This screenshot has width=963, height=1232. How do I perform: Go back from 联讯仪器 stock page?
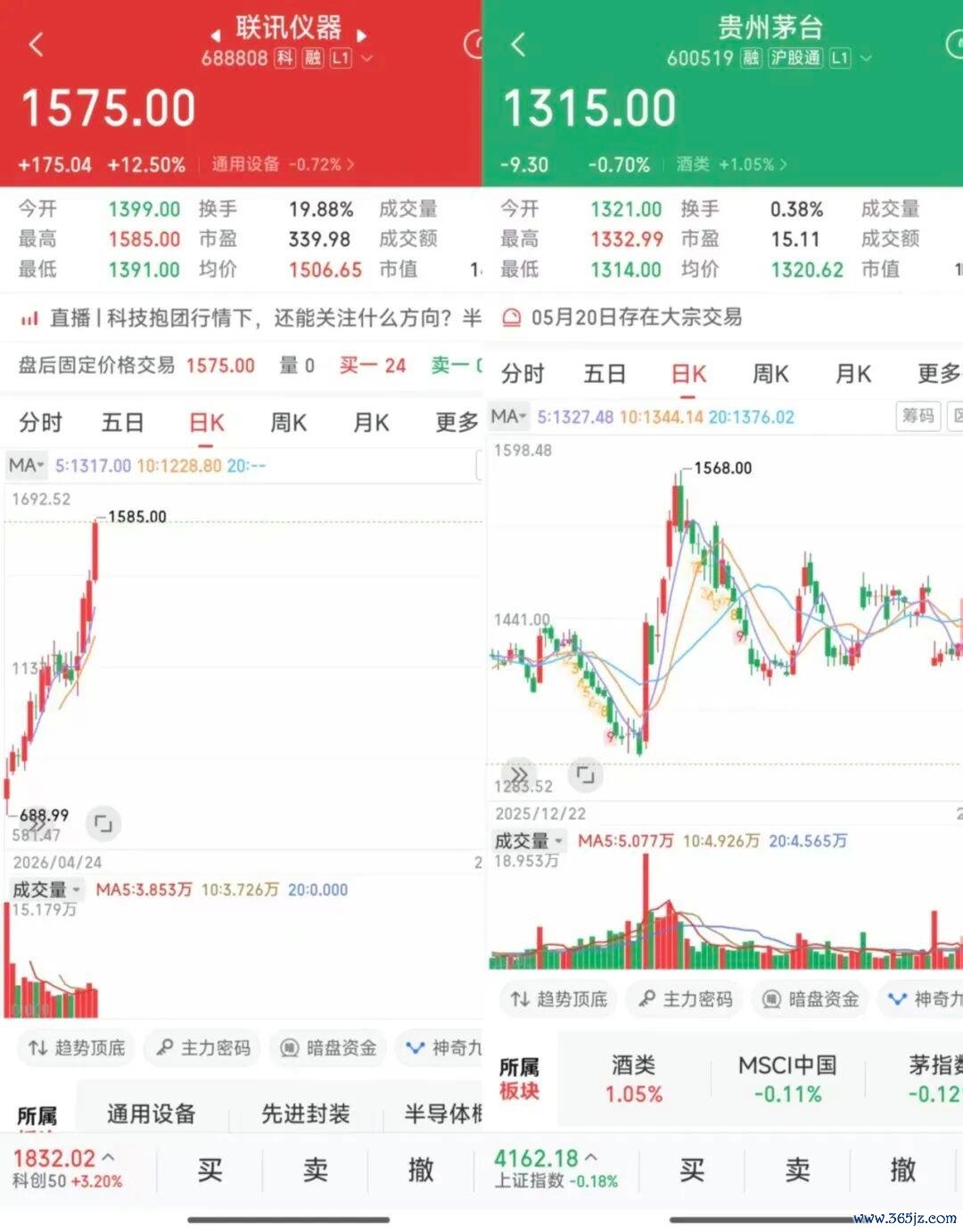point(36,44)
